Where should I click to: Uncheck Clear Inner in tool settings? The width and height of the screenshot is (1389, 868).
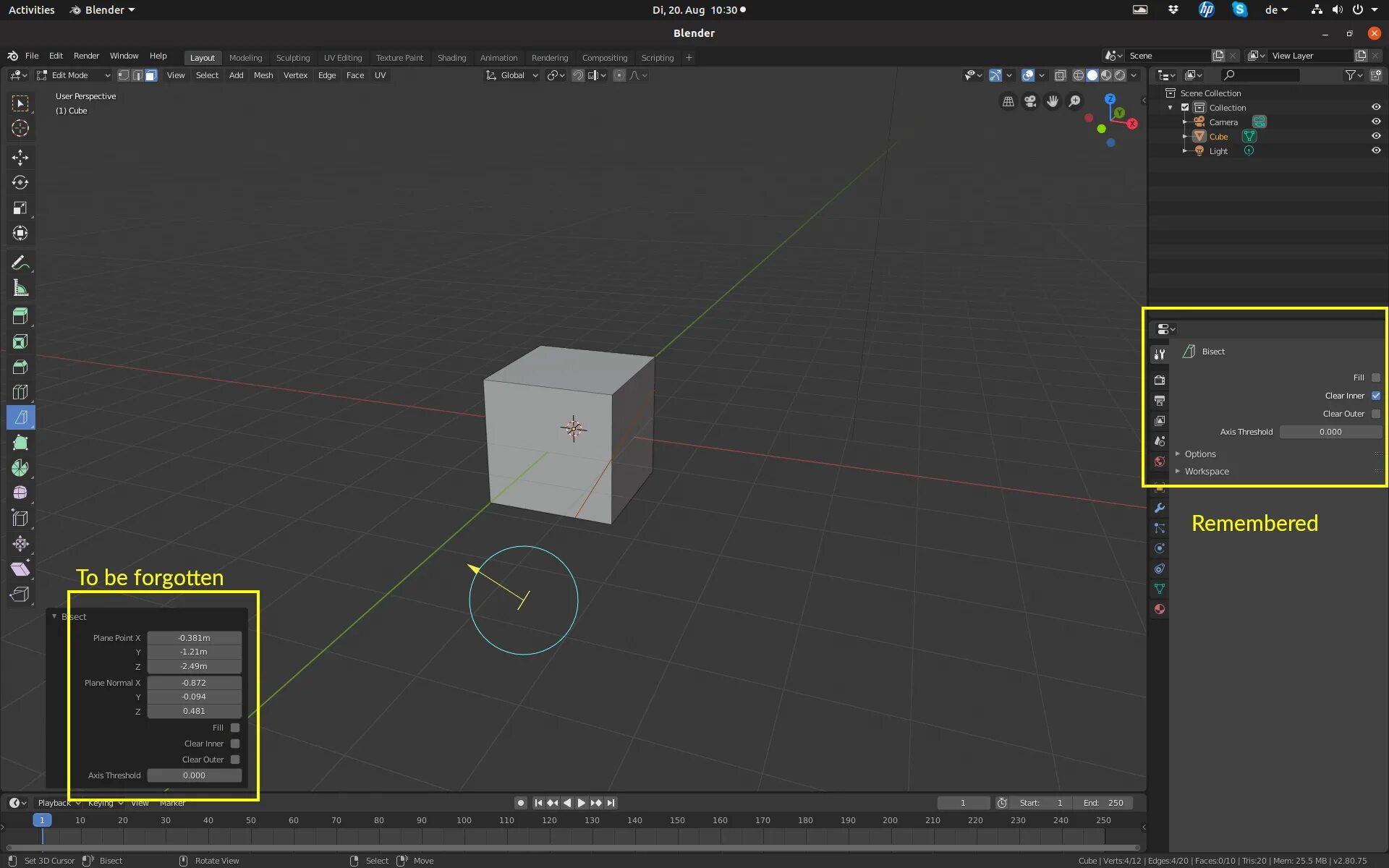(1375, 396)
